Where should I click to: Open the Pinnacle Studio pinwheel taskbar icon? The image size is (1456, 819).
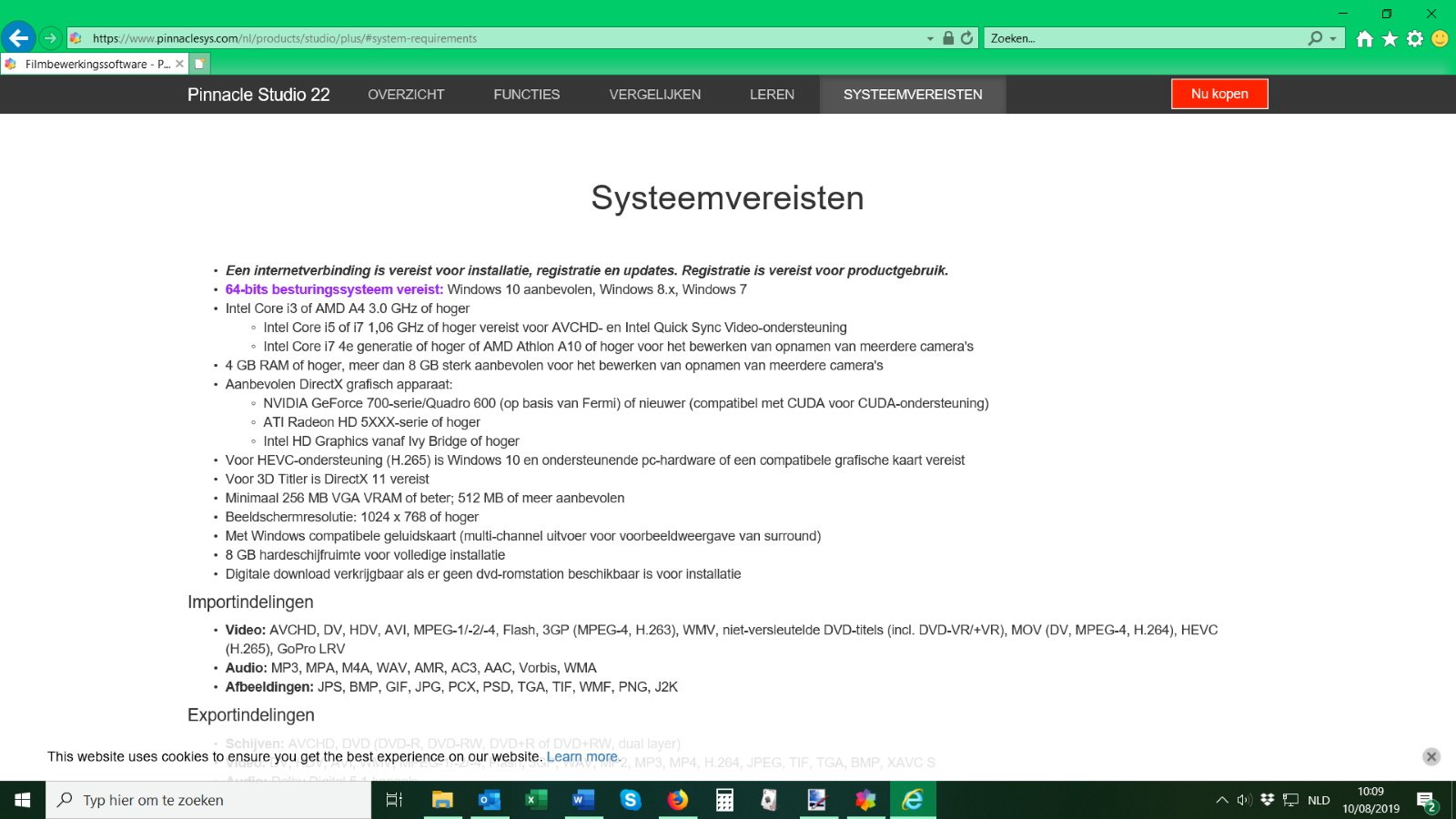(x=865, y=800)
